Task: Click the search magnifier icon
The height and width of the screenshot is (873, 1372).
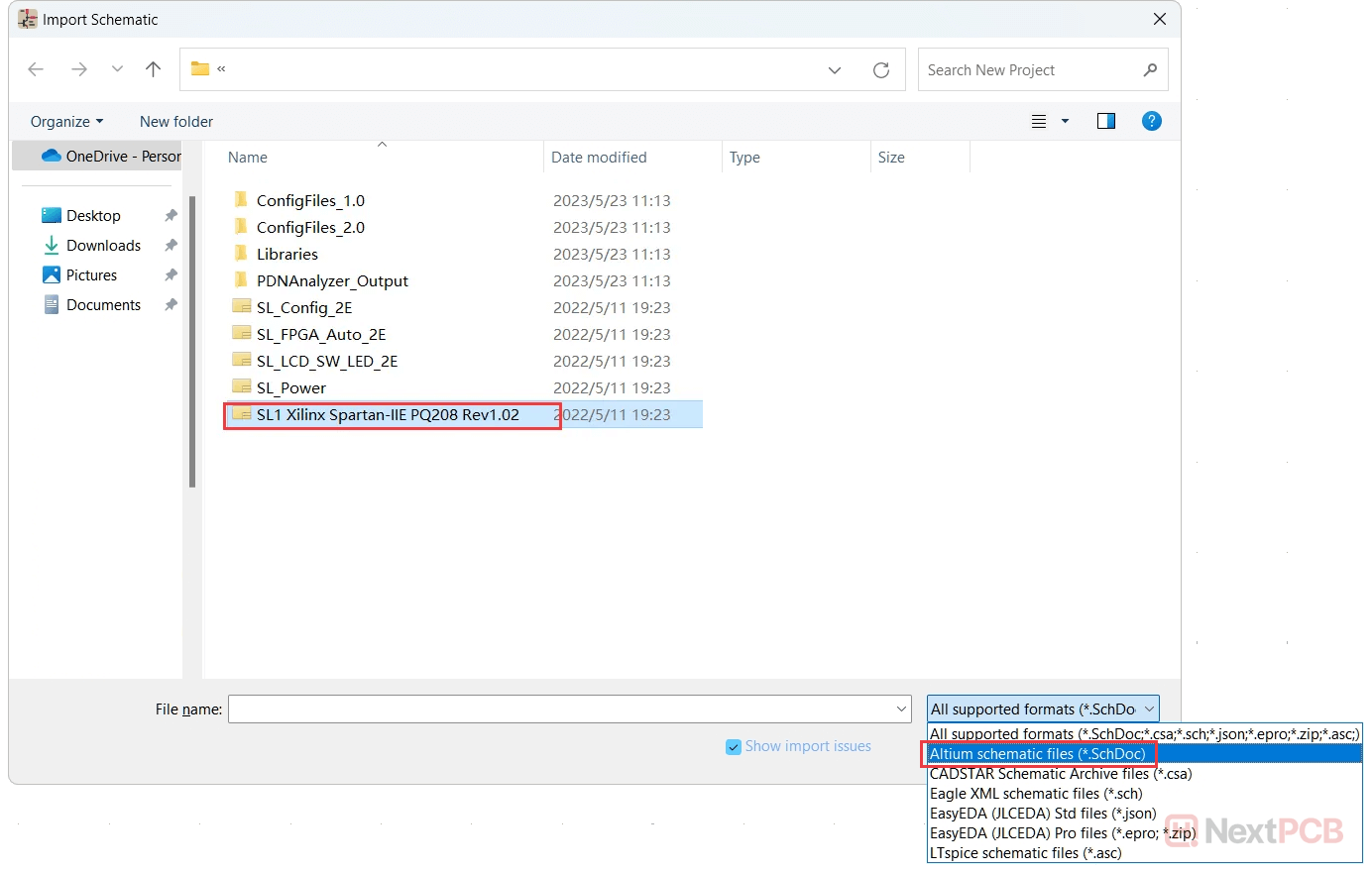Action: [x=1150, y=70]
